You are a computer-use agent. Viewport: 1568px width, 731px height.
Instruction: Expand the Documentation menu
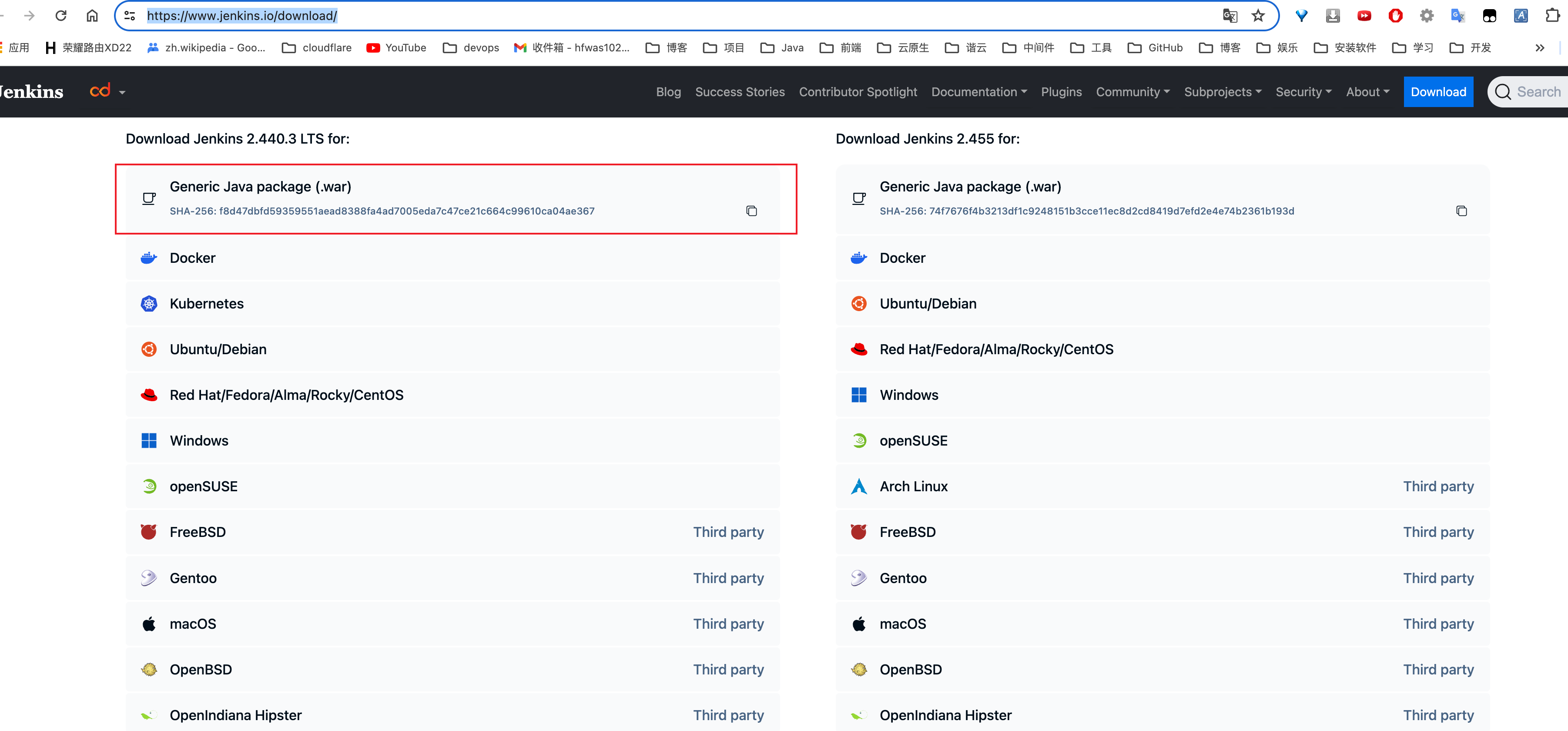click(x=979, y=92)
